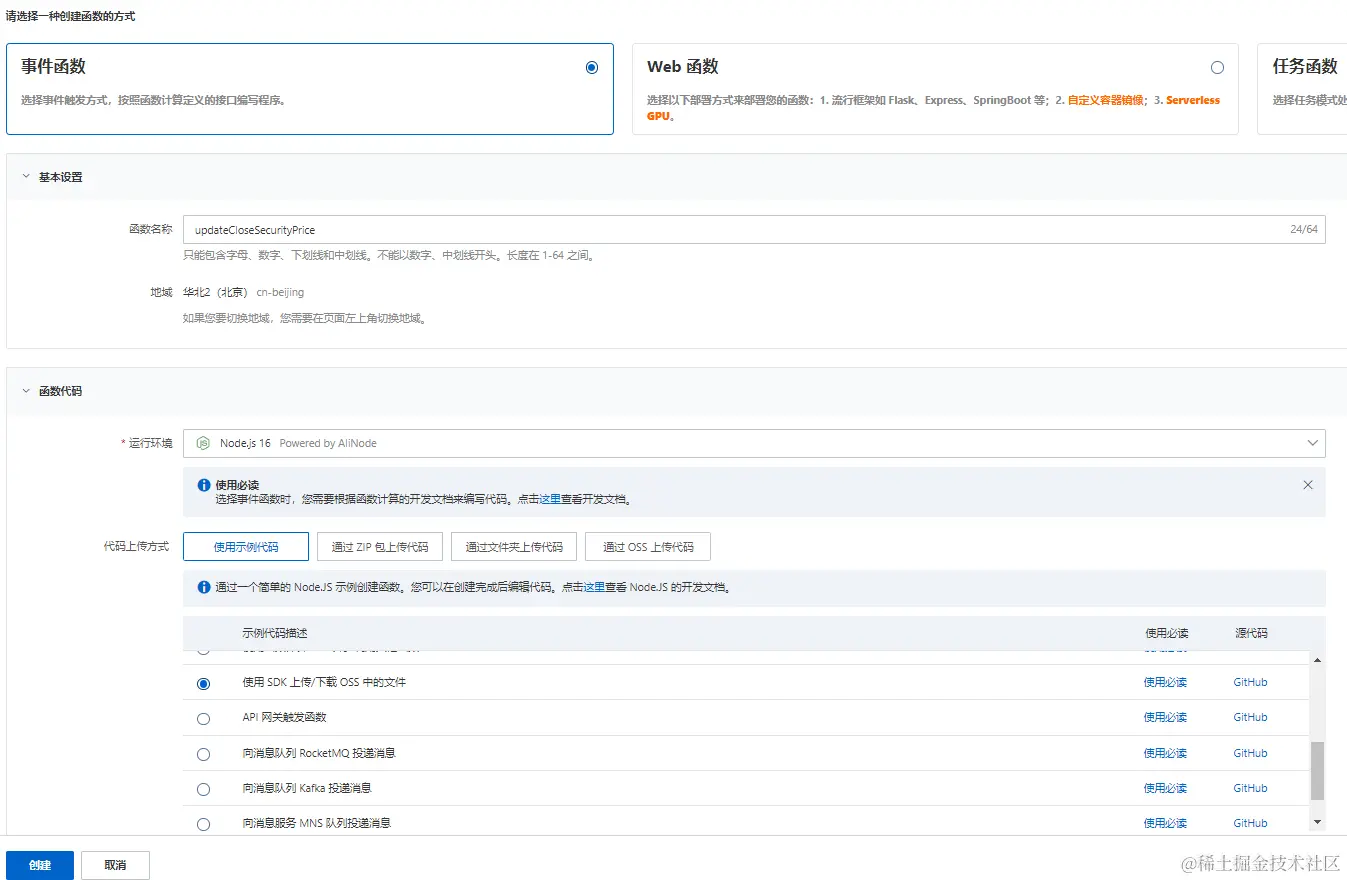Click the 运行环境 field label

point(150,443)
